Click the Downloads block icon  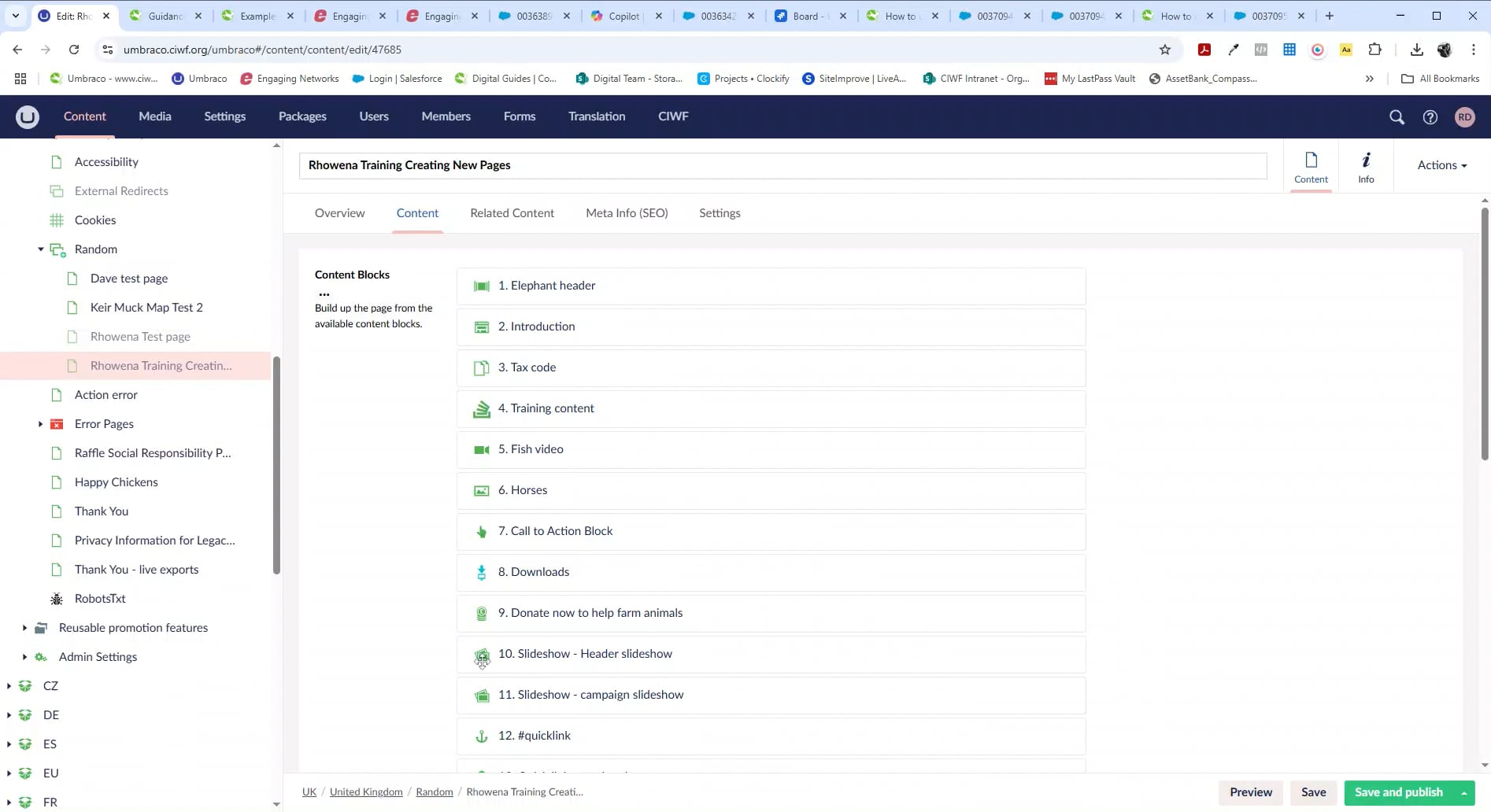coord(481,572)
